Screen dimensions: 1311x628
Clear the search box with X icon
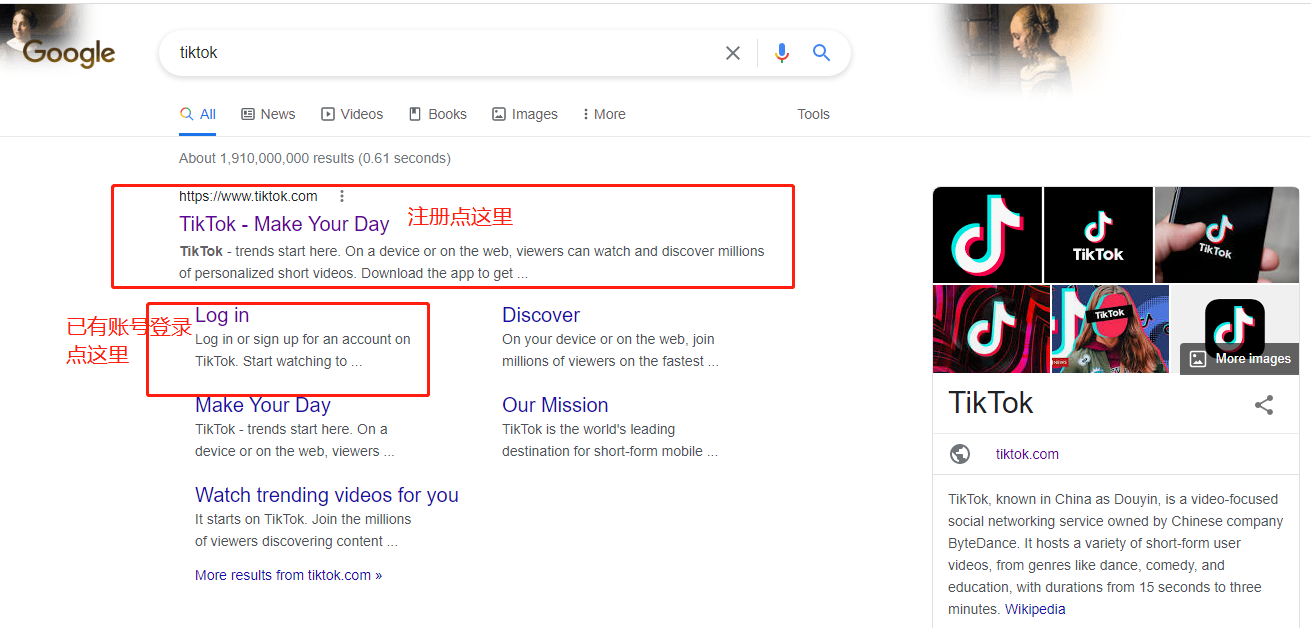(733, 53)
